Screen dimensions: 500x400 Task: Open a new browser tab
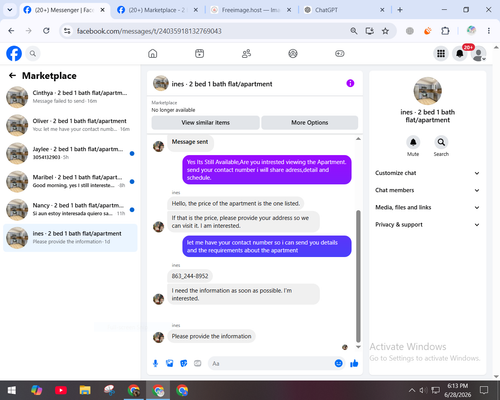click(x=400, y=10)
